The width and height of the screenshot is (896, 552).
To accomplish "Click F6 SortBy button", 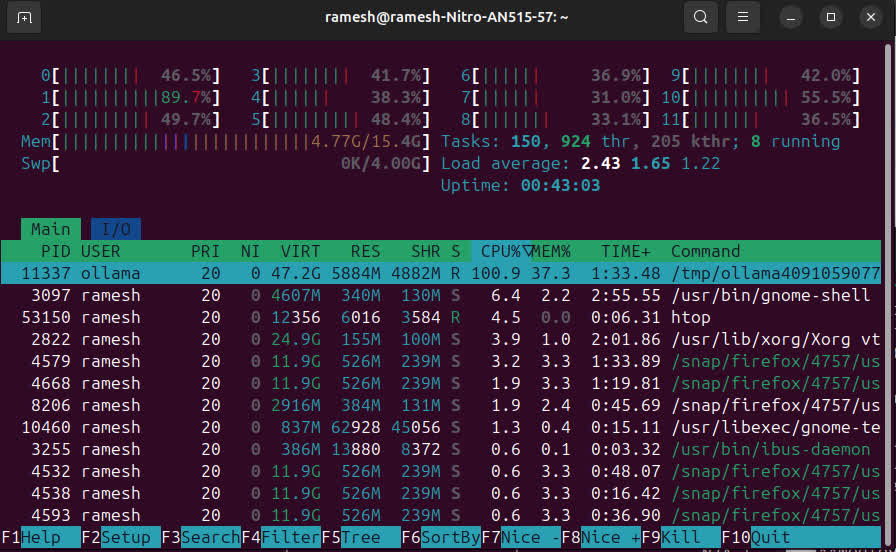I will point(441,538).
